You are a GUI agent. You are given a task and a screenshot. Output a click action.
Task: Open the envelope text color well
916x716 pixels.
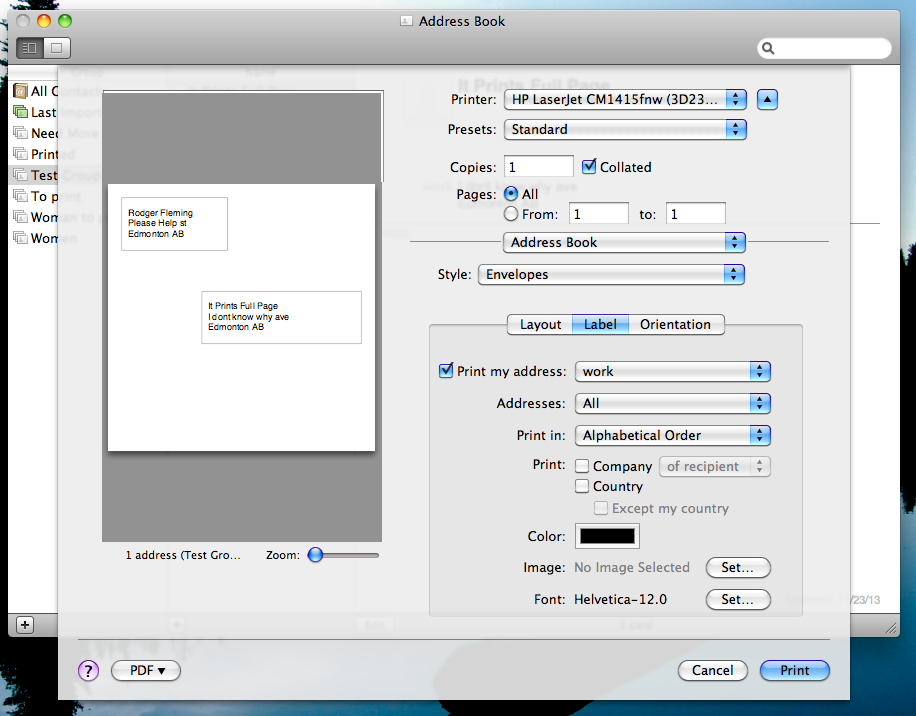tap(607, 536)
